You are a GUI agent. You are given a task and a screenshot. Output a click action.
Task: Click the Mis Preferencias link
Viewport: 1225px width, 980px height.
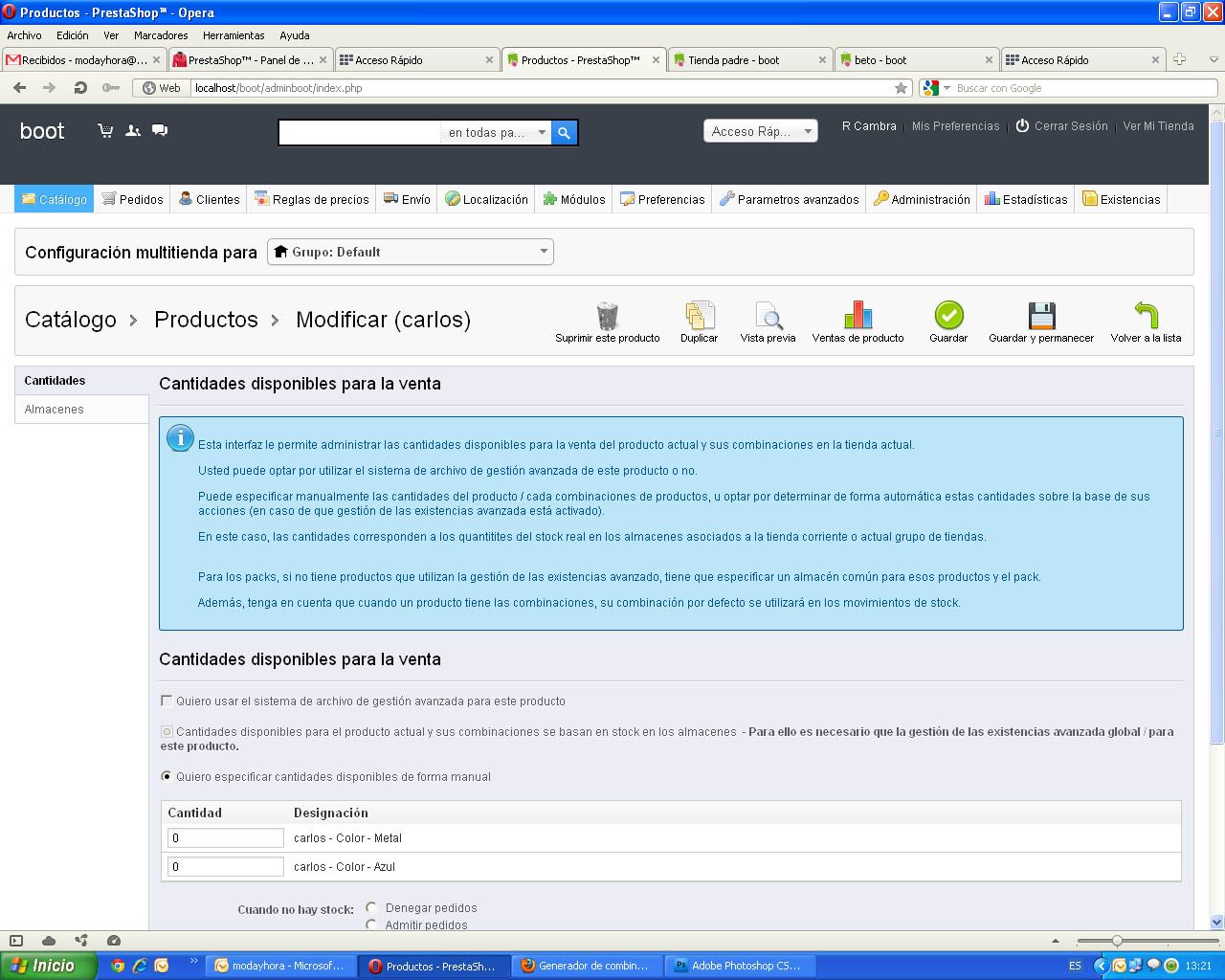click(x=955, y=126)
